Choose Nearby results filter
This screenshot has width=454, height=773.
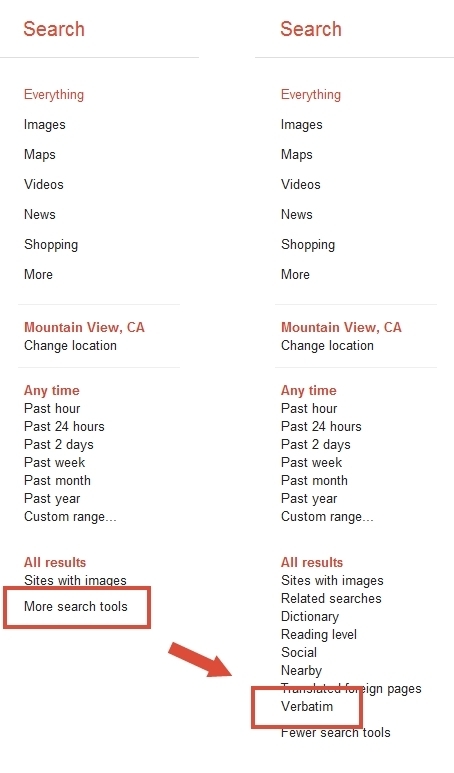(x=301, y=670)
